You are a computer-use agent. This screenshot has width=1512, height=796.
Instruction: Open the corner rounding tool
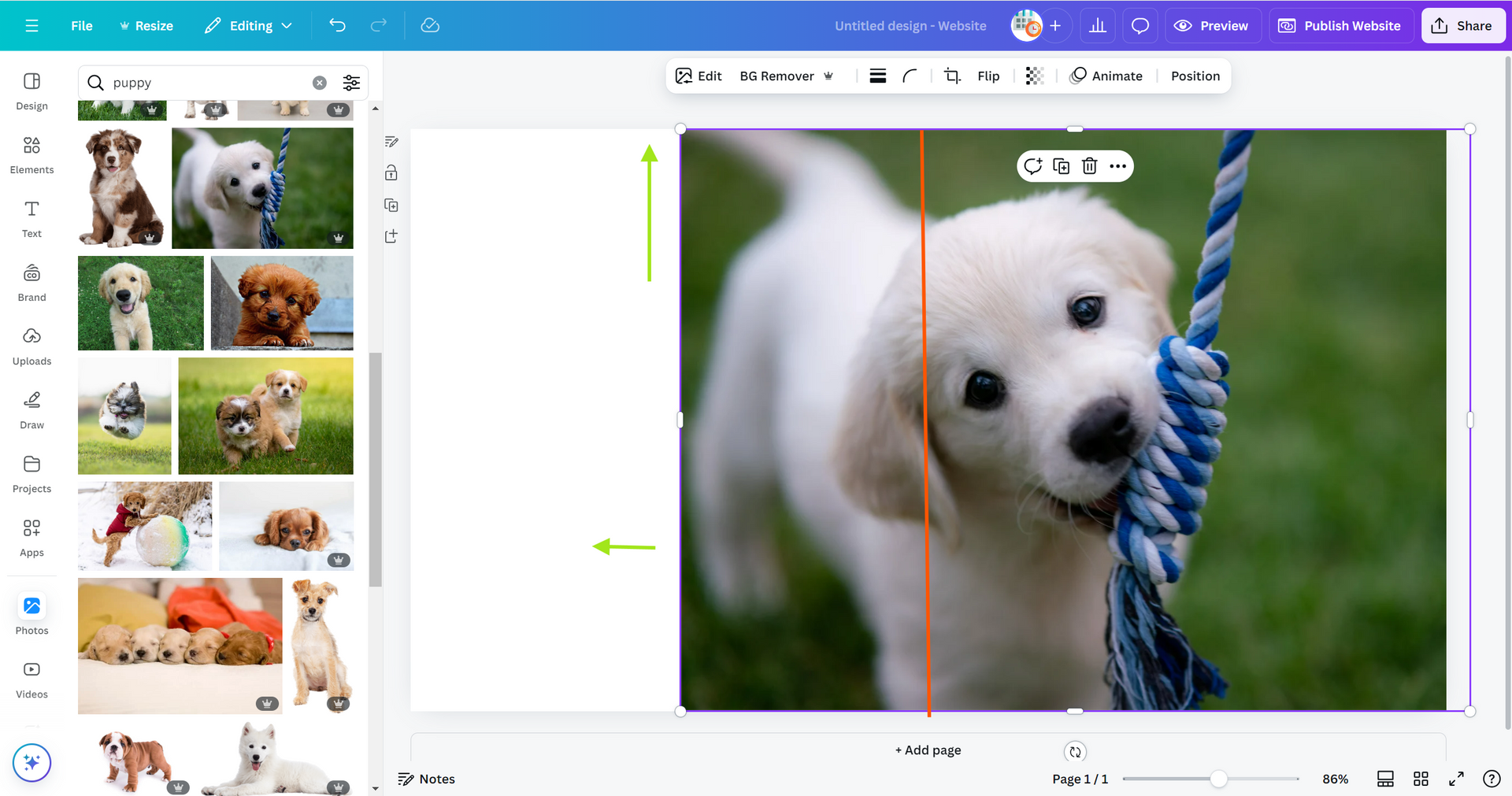[x=910, y=76]
